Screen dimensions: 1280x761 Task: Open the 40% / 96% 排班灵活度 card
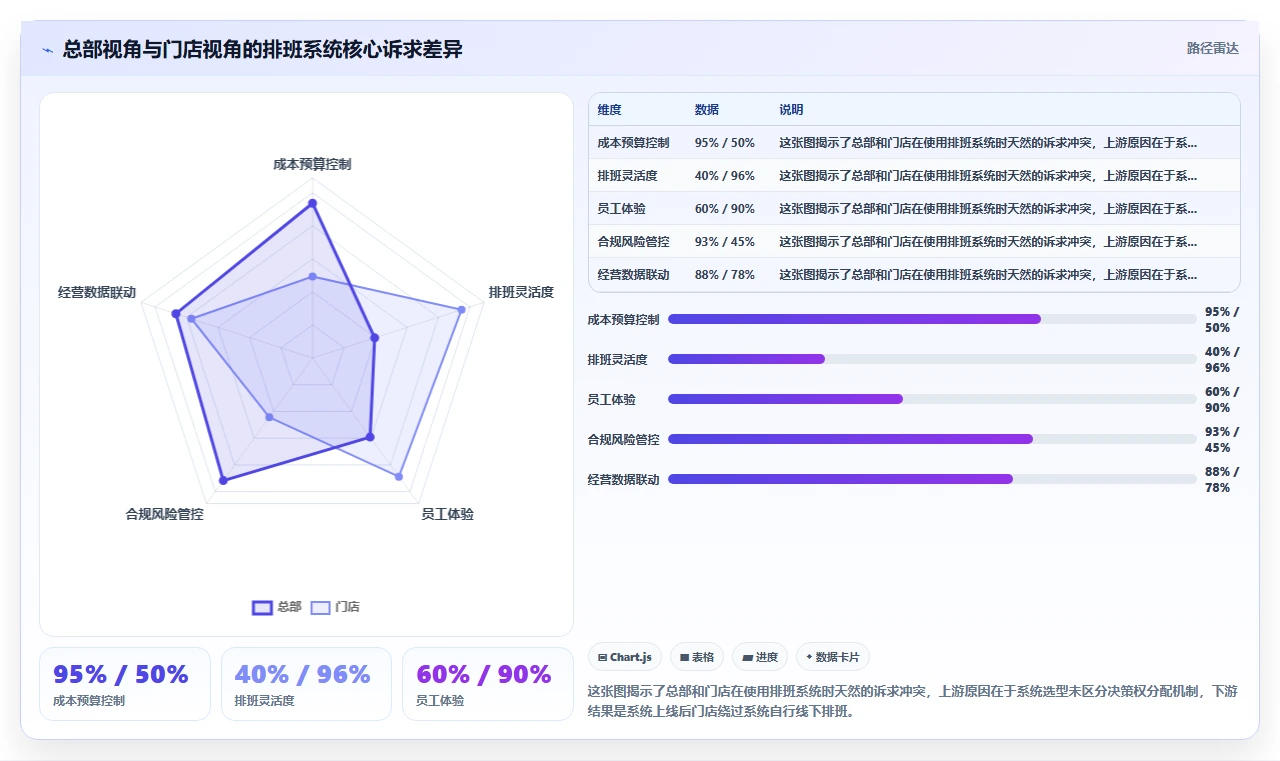(x=306, y=684)
